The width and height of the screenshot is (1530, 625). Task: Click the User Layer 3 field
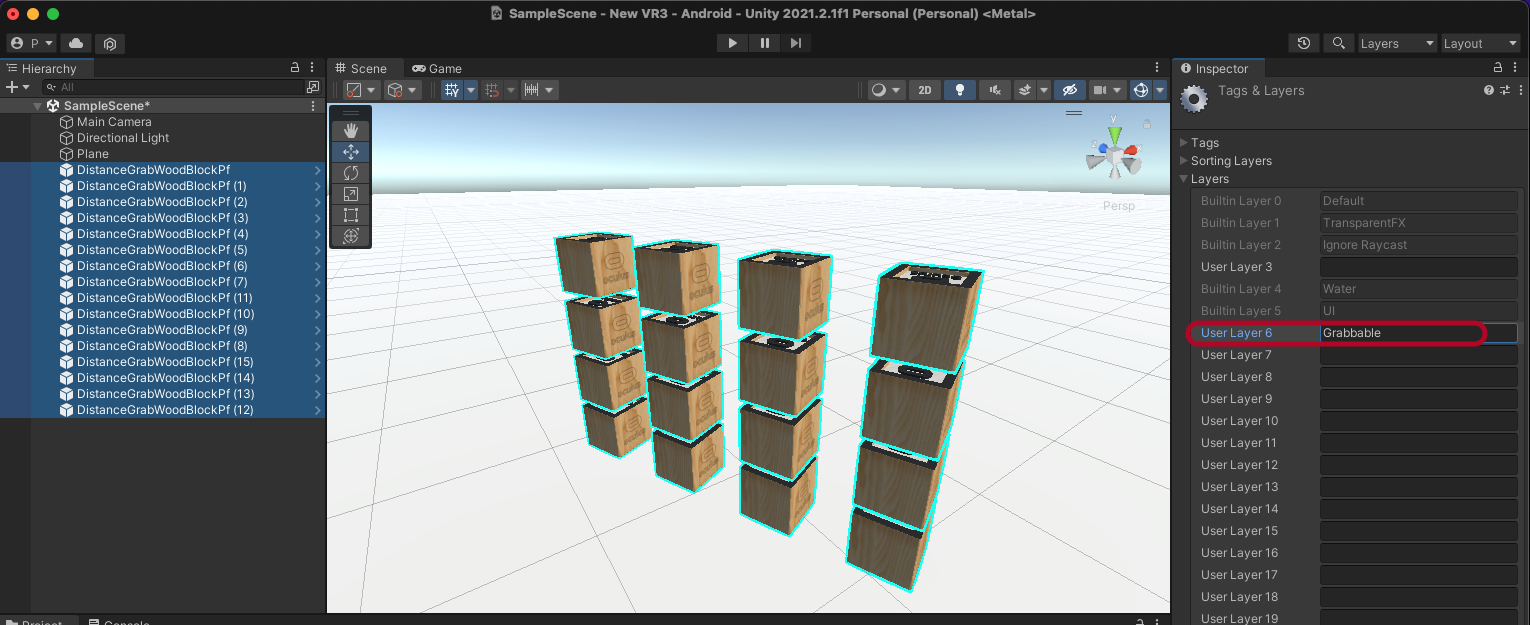(1418, 267)
